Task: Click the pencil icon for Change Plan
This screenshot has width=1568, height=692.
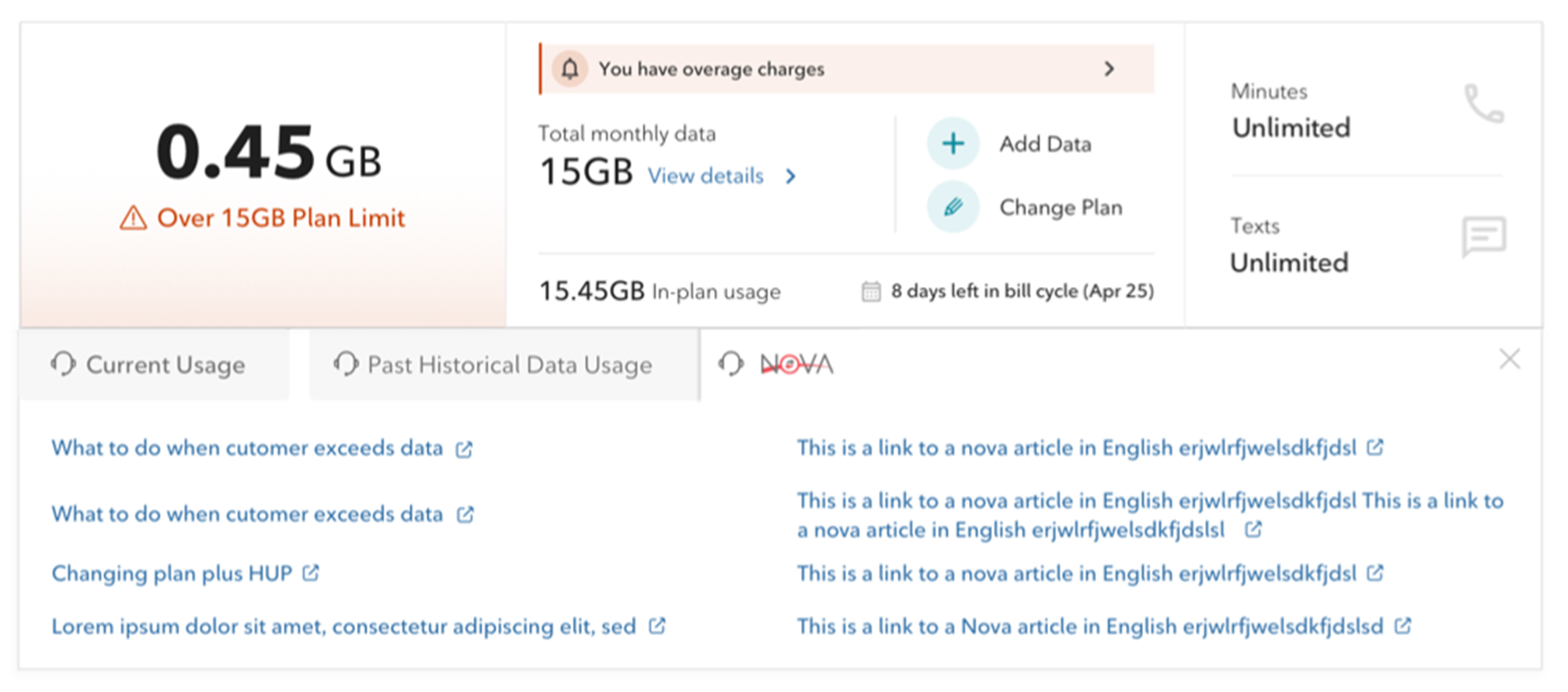Action: point(953,208)
